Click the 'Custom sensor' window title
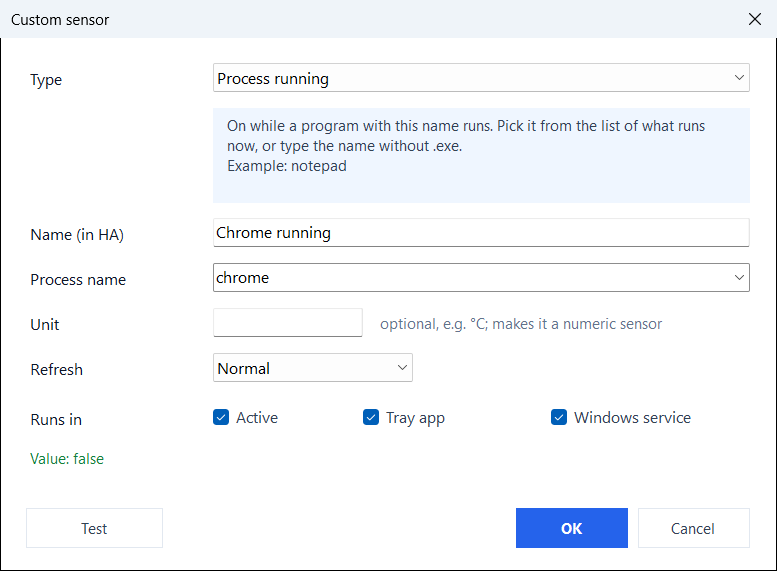The width and height of the screenshot is (777, 571). tap(60, 20)
